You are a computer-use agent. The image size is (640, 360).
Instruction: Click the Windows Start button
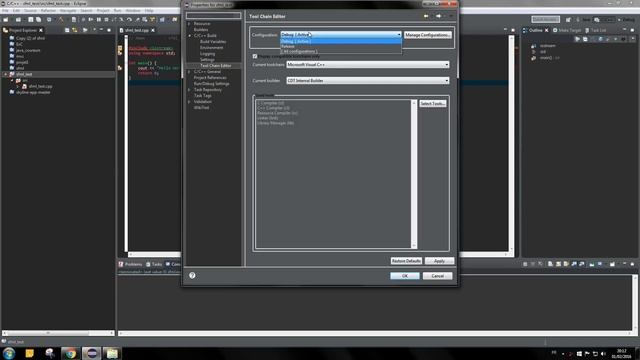tap(9, 353)
